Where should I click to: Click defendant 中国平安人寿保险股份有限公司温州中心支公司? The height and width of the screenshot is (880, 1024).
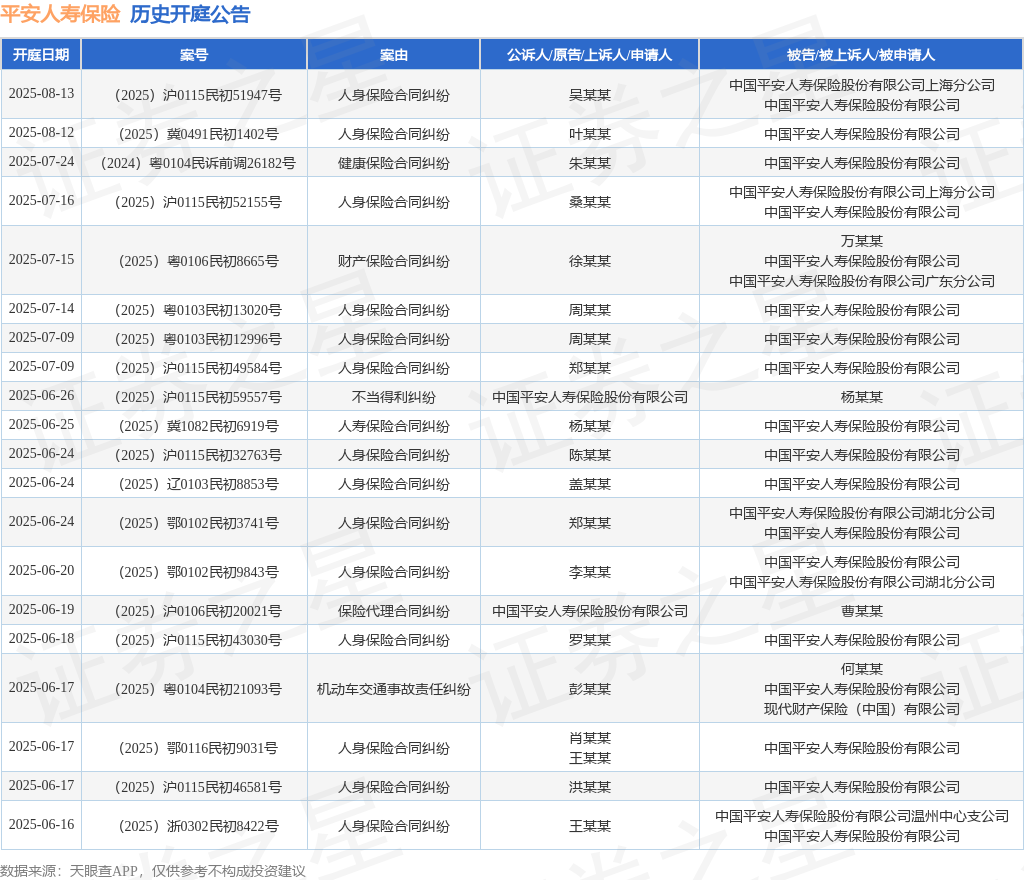[x=861, y=817]
